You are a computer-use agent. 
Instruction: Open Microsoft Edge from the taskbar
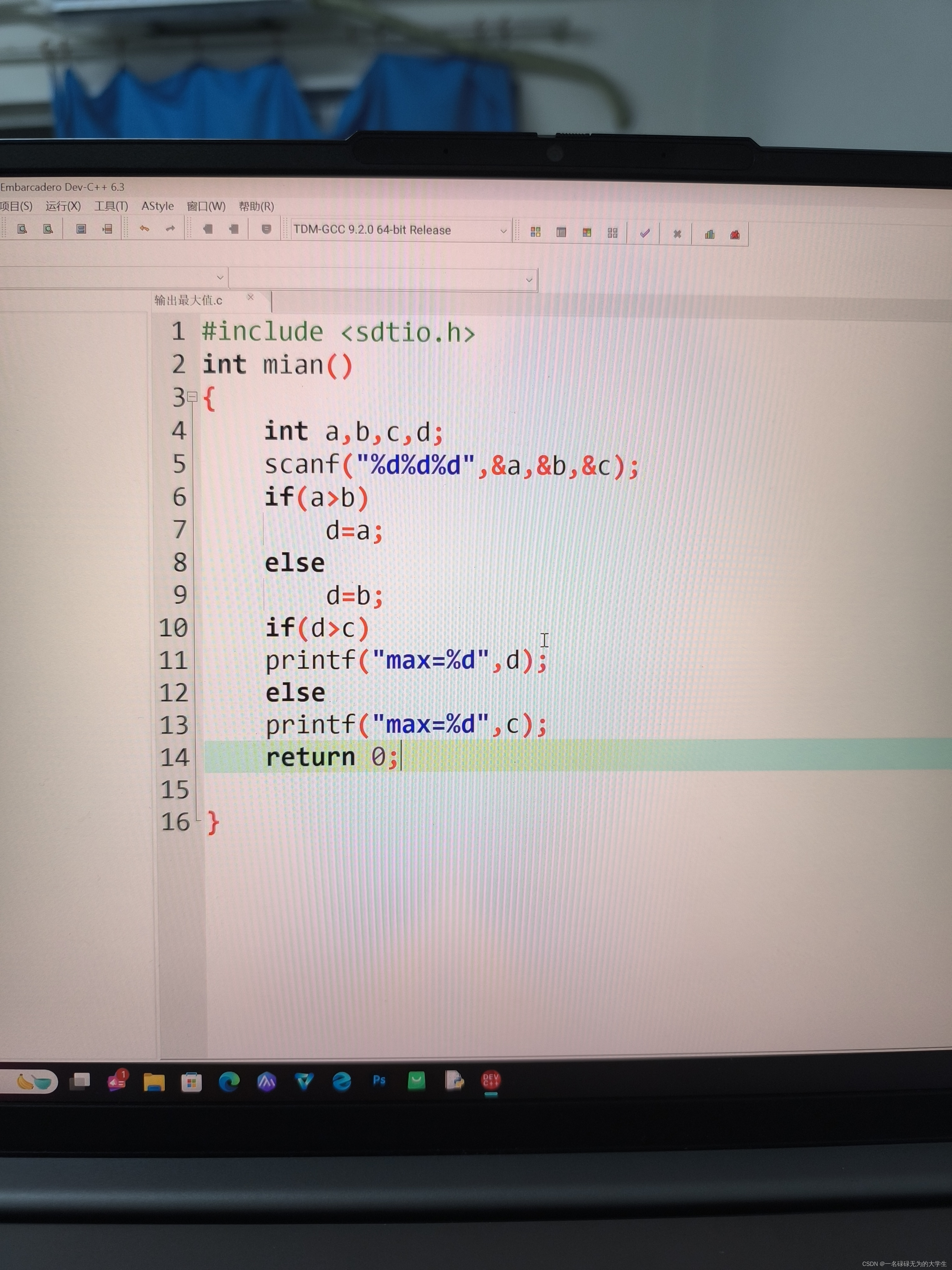coord(229,1082)
